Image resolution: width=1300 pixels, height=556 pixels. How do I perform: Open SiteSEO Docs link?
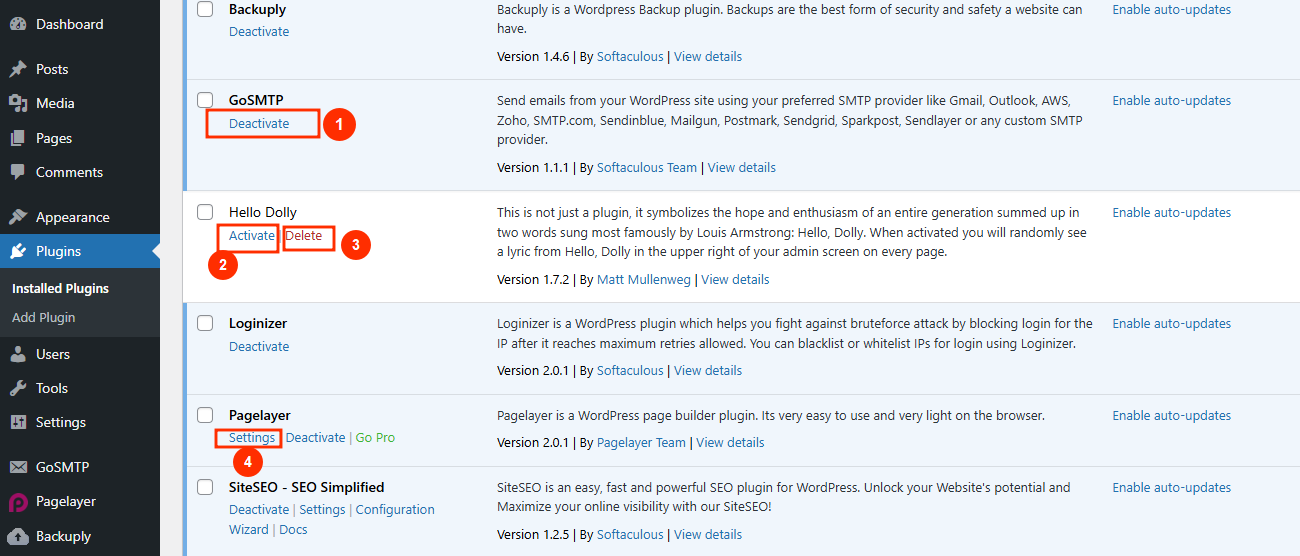(x=293, y=530)
